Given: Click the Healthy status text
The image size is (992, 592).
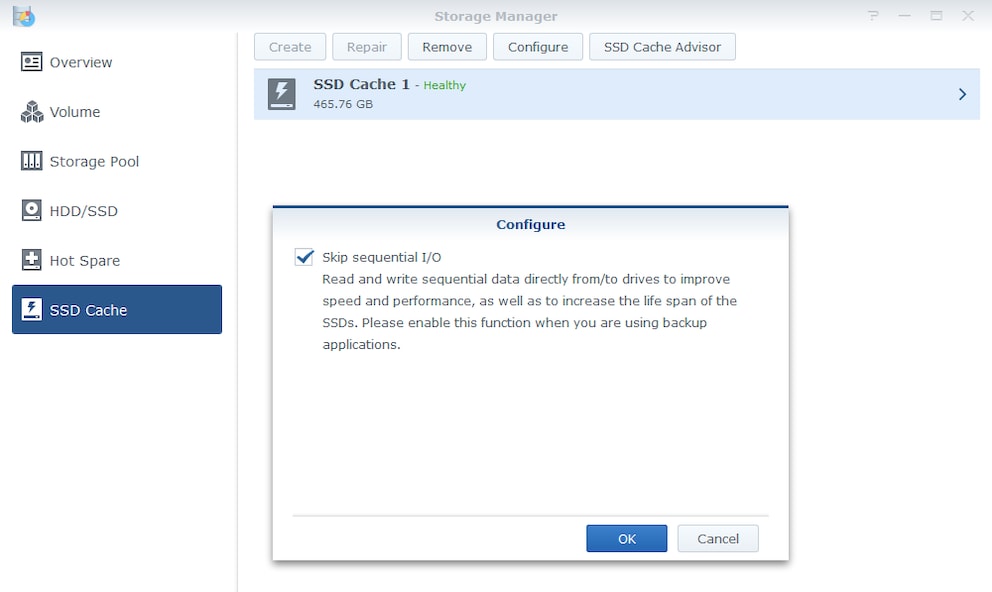Looking at the screenshot, I should coord(444,85).
